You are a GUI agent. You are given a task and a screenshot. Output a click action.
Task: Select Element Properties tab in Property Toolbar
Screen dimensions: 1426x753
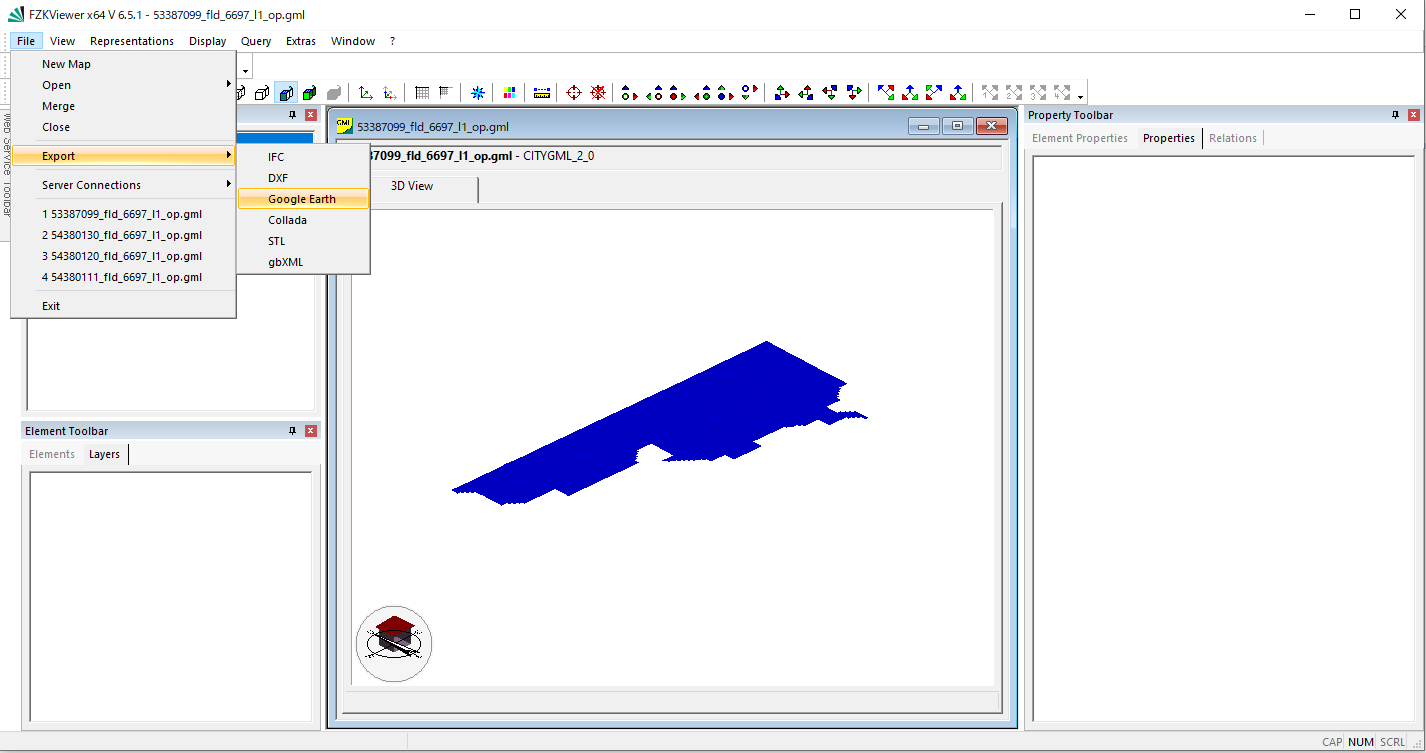[x=1079, y=138]
